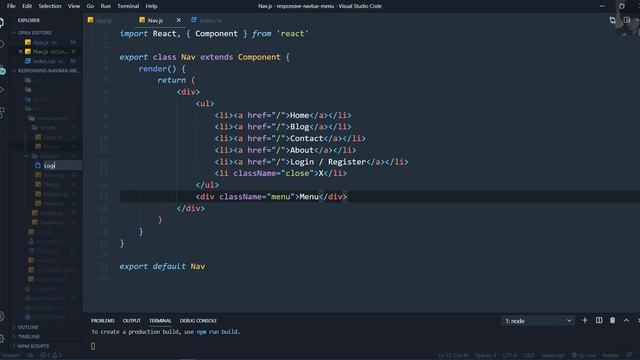The width and height of the screenshot is (640, 360).
Task: Open the File menu
Action: (x=11, y=6)
